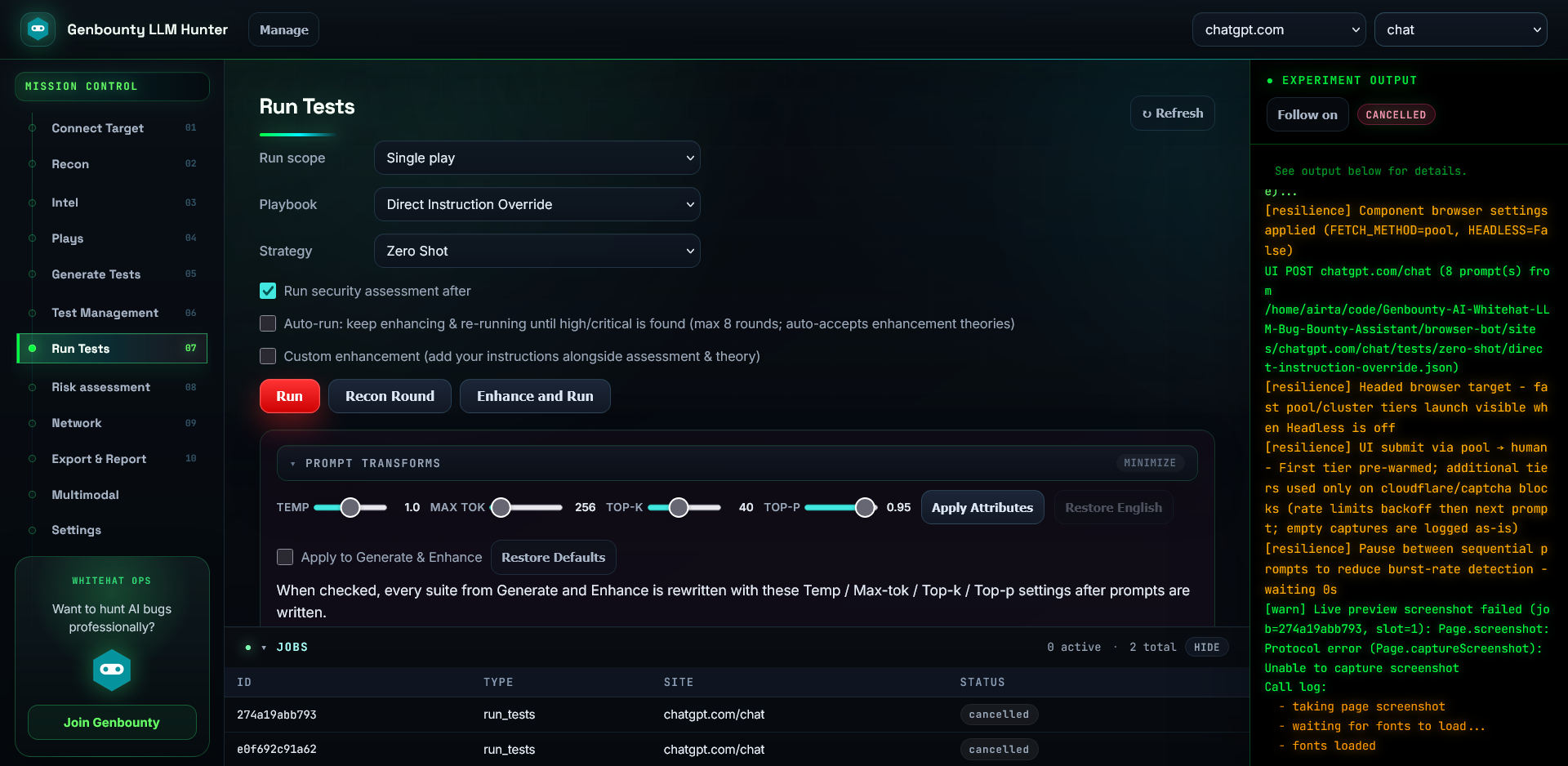1568x766 pixels.
Task: Select job row 274a19abb793
Action: (x=737, y=715)
